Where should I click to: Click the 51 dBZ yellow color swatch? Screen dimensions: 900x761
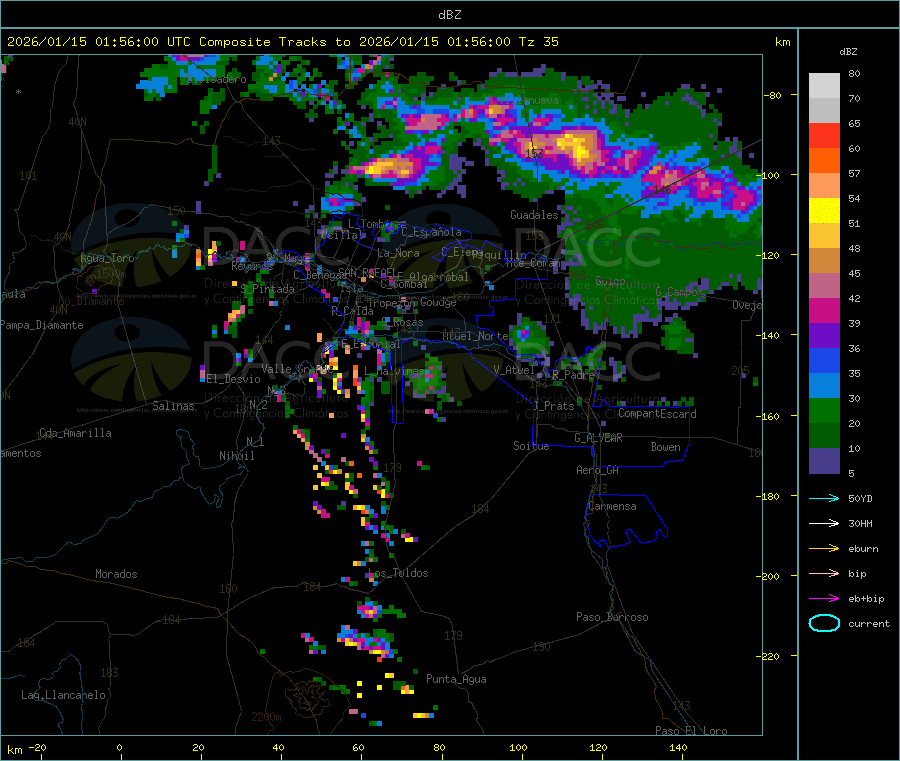pyautogui.click(x=824, y=211)
